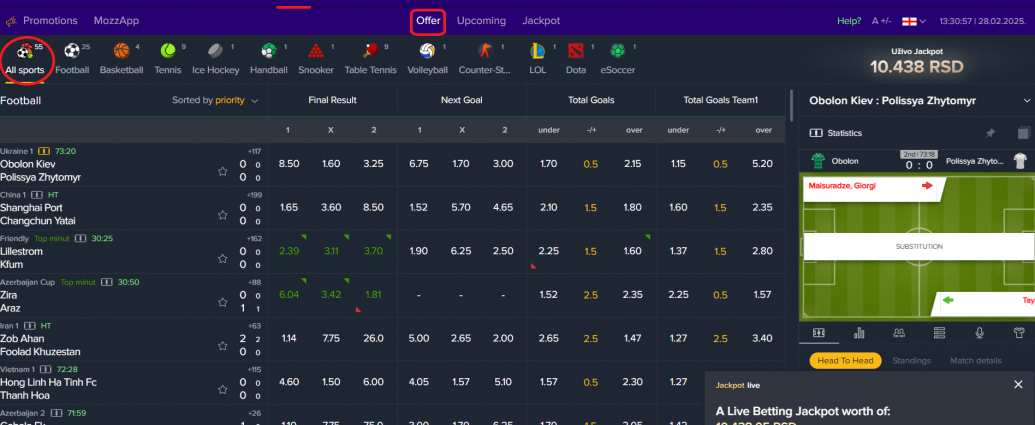Click the Help? link
The height and width of the screenshot is (425, 1035).
(849, 21)
